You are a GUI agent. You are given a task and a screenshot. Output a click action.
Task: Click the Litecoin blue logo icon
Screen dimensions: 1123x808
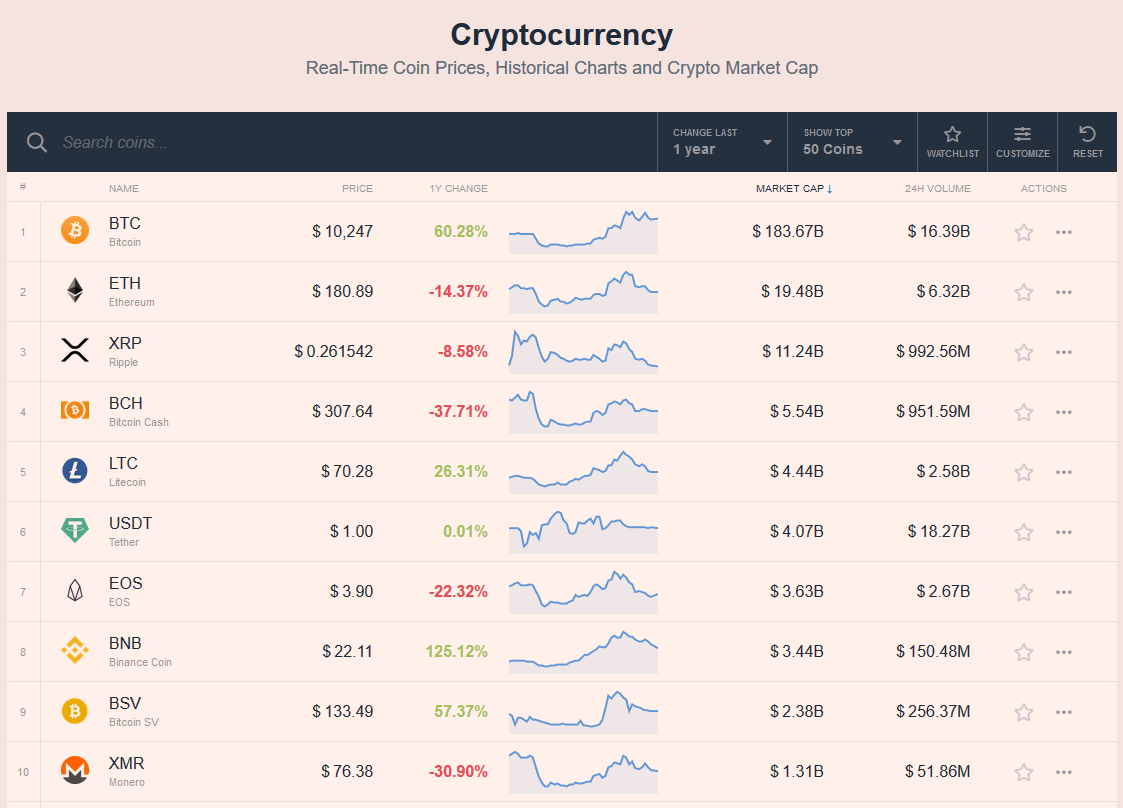tap(75, 471)
